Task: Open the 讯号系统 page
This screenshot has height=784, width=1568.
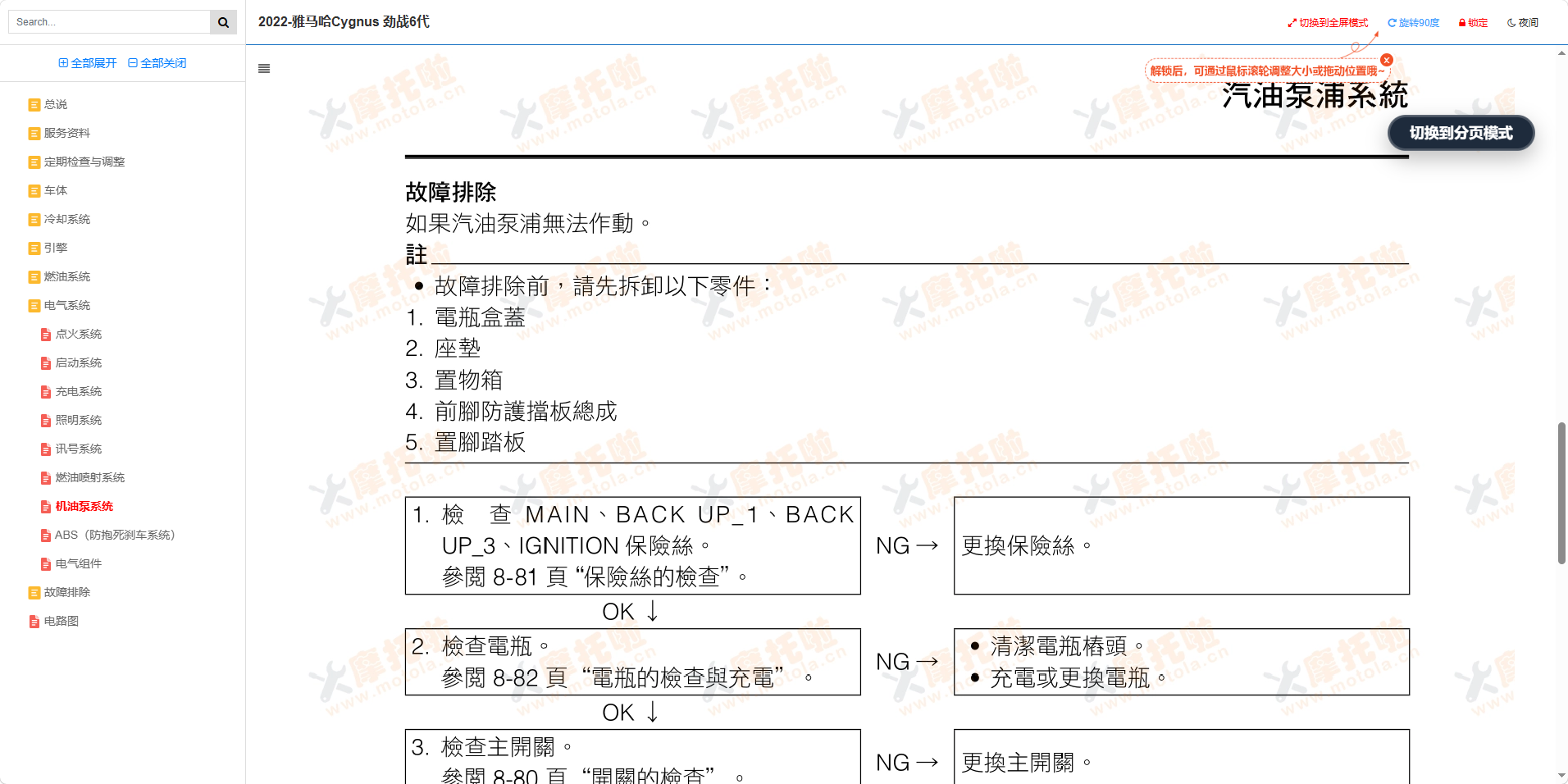Action: pos(79,449)
